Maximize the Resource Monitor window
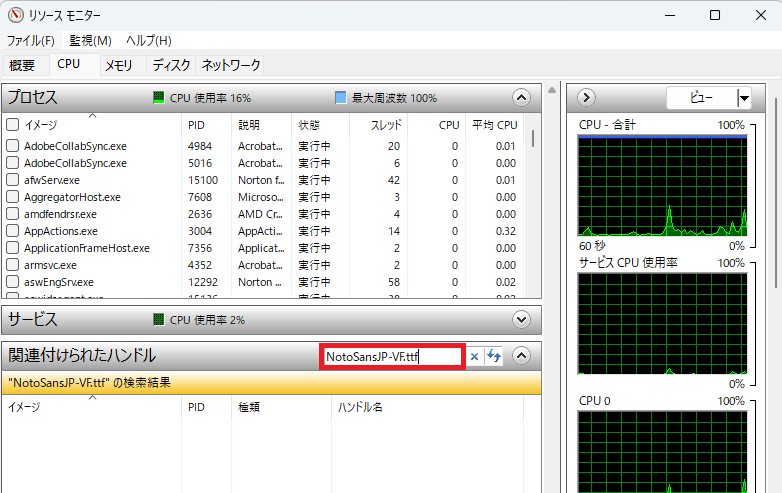The height and width of the screenshot is (493, 782). pyautogui.click(x=715, y=15)
